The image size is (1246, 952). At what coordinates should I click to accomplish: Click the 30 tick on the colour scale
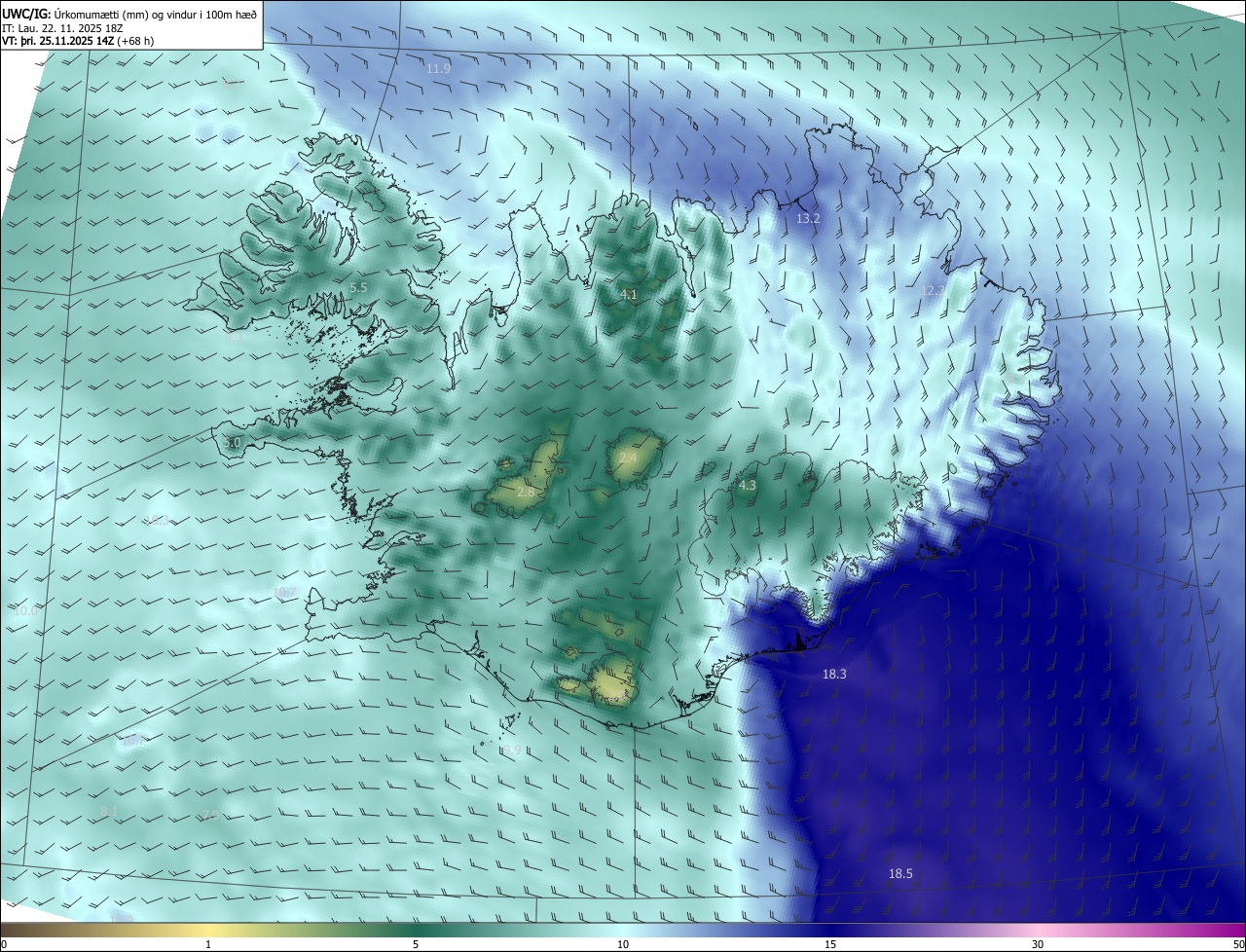pyautogui.click(x=1038, y=944)
